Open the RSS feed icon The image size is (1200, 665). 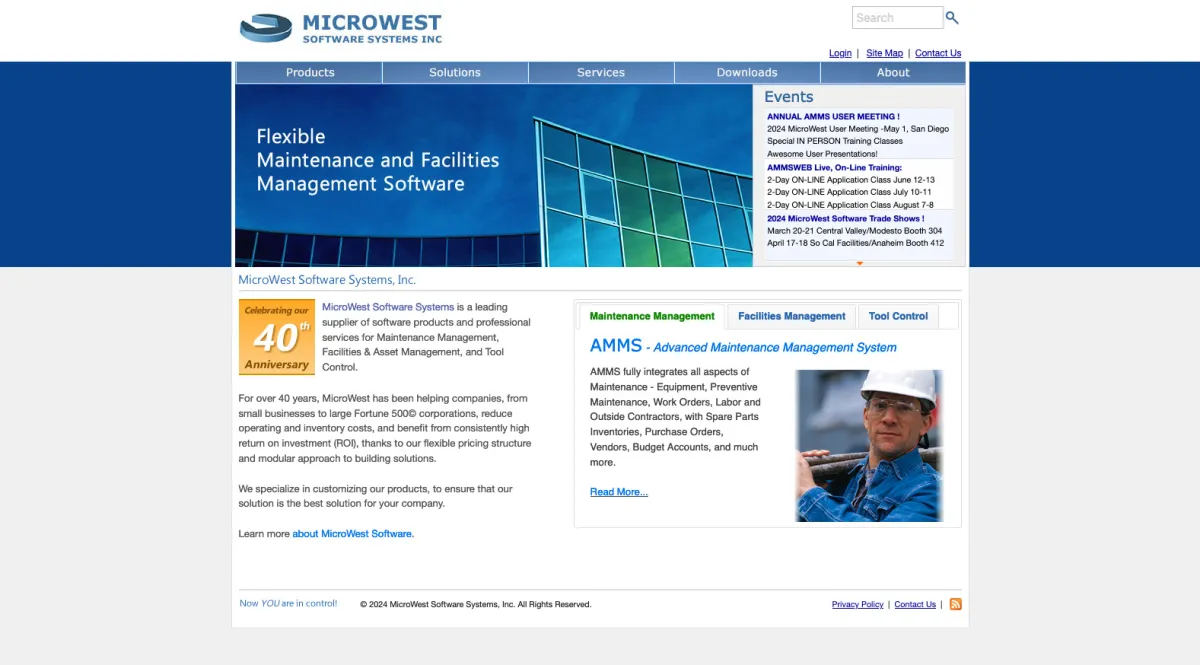(955, 604)
